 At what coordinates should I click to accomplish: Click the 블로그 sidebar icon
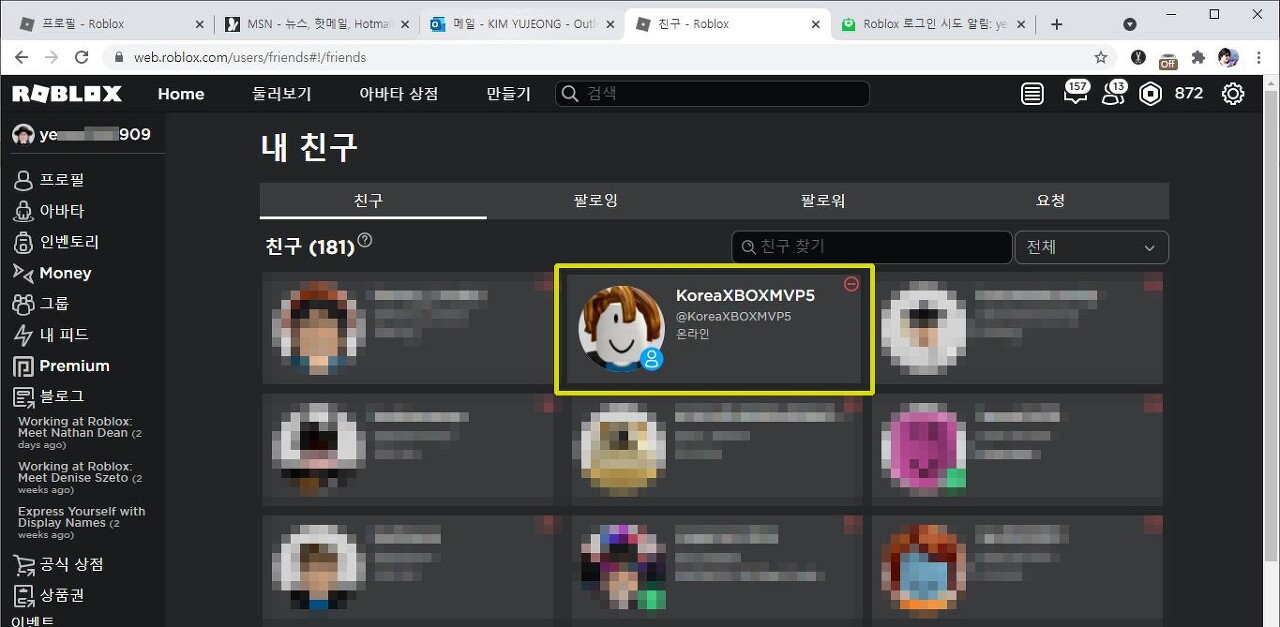pyautogui.click(x=23, y=397)
